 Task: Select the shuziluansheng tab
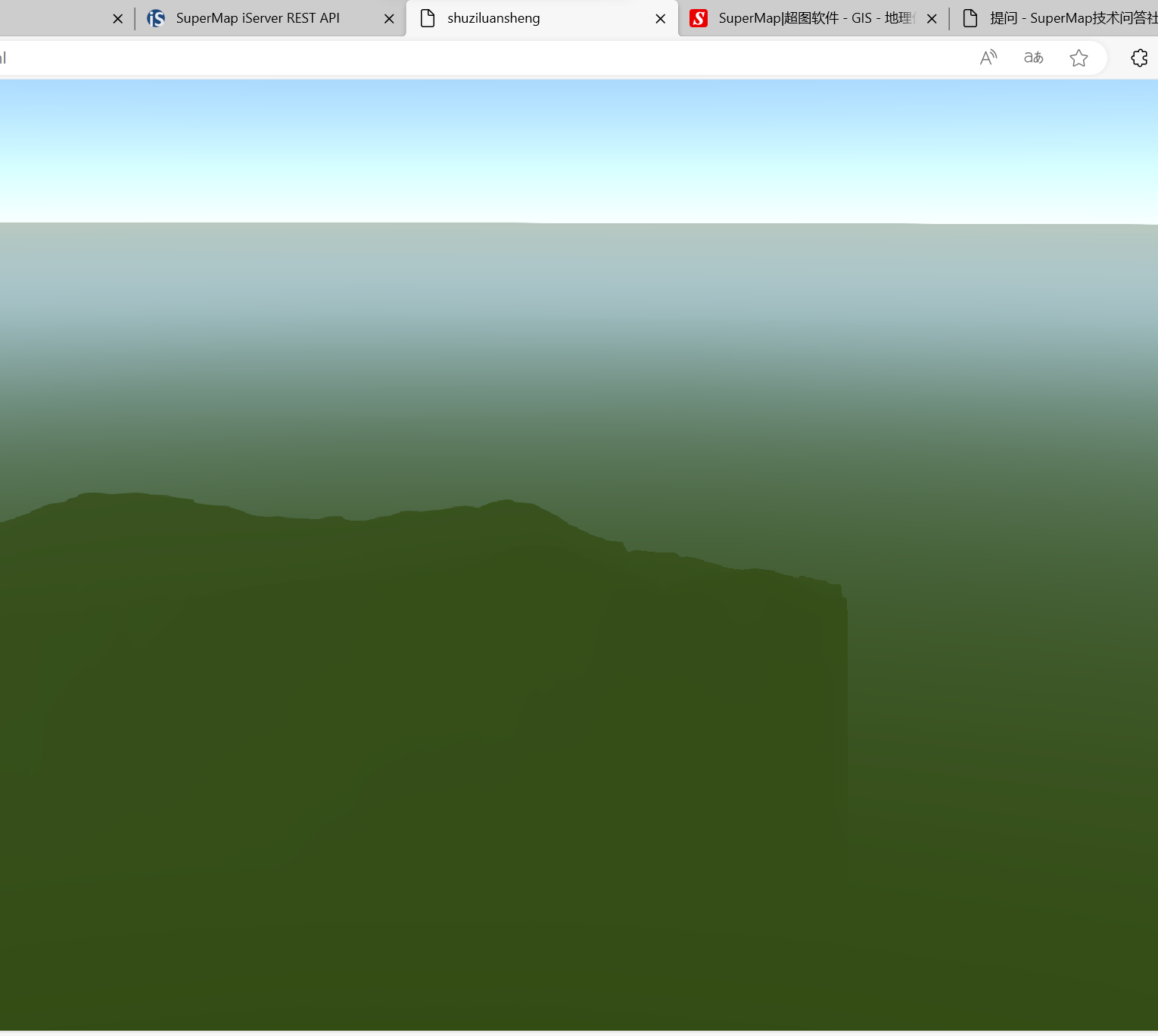[493, 18]
